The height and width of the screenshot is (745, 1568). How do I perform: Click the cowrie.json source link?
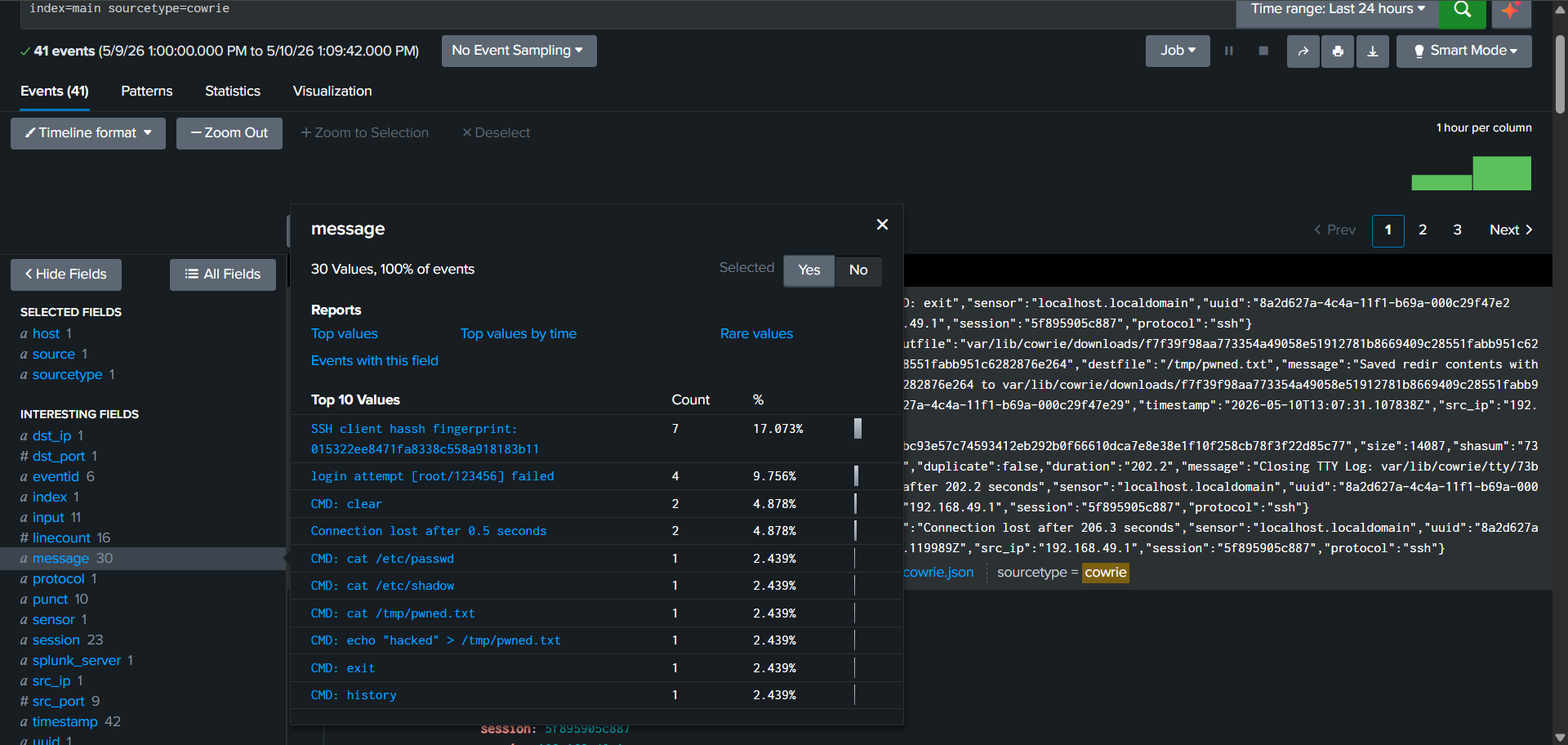click(x=938, y=573)
